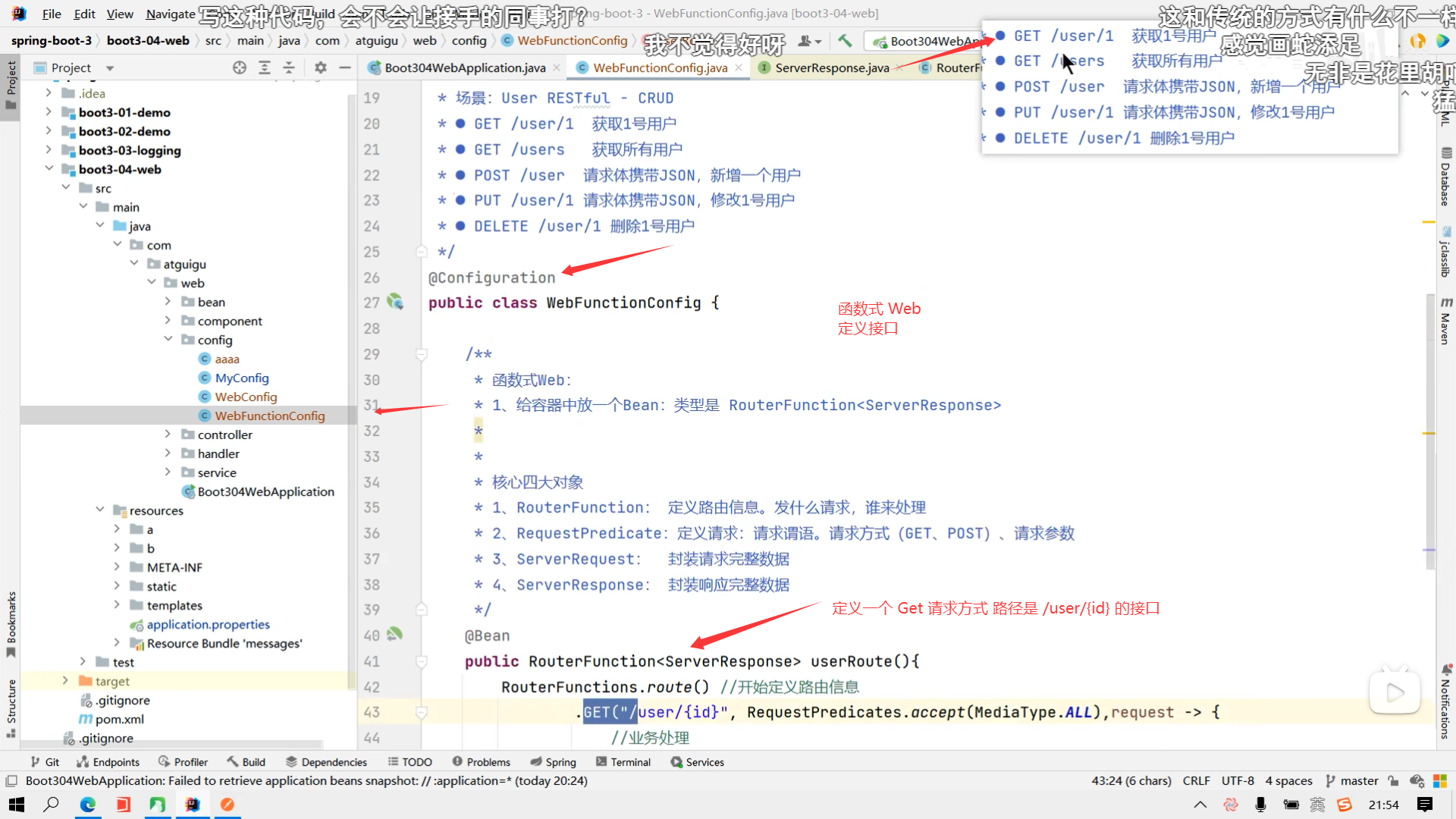
Task: Open the Windows Start menu
Action: point(15,805)
